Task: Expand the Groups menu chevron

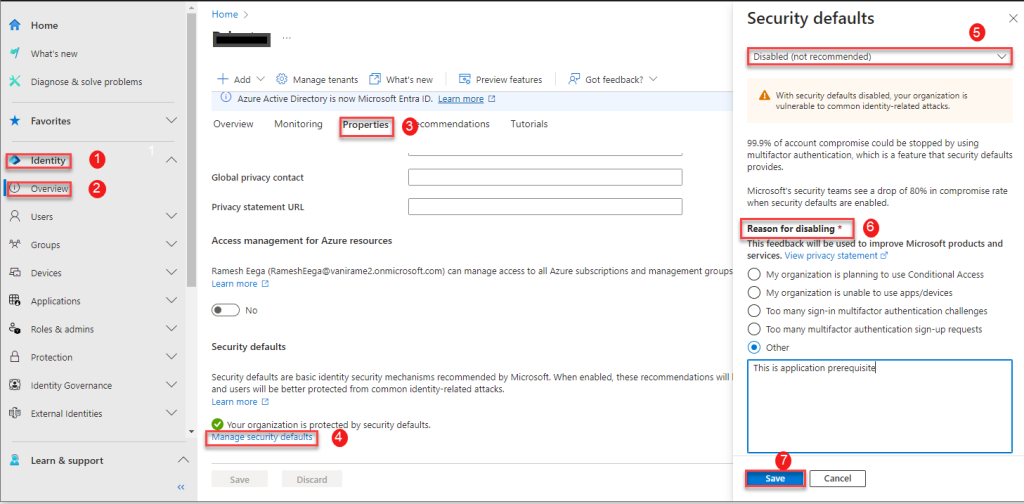Action: [x=172, y=244]
